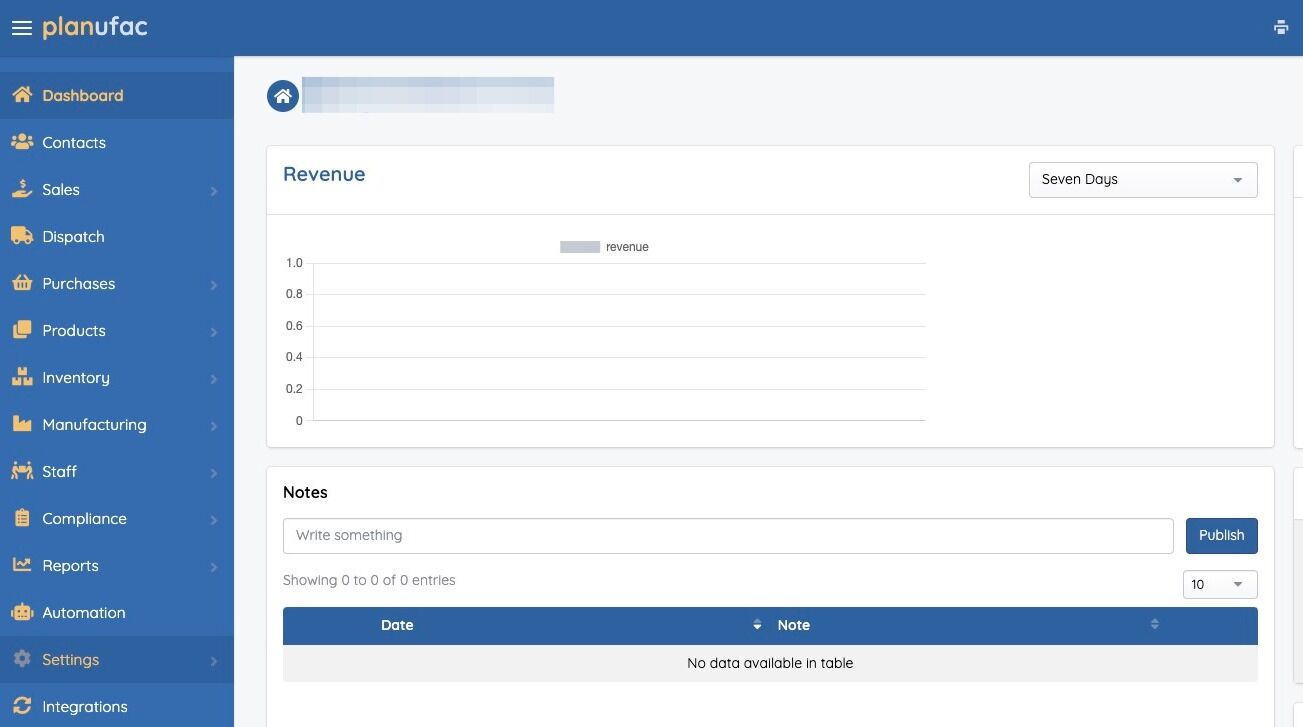
Task: Click the Automation robot icon
Action: coord(22,612)
